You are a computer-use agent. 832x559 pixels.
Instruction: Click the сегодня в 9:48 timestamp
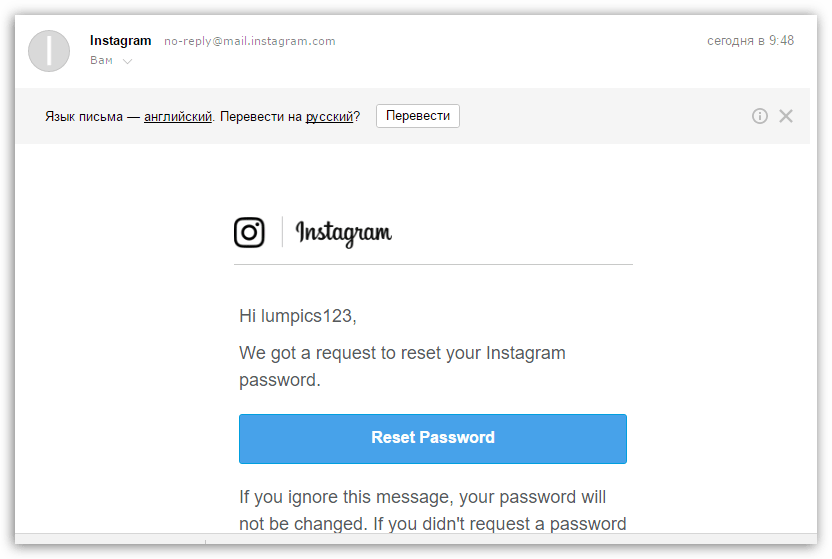coord(750,41)
